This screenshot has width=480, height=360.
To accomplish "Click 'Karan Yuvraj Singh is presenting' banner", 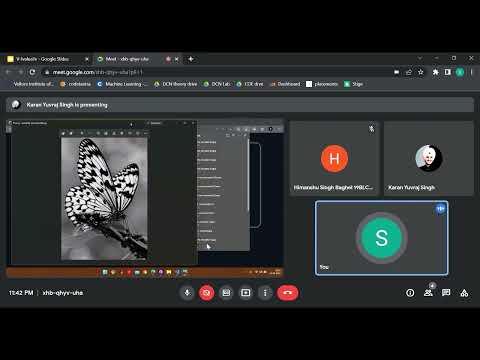I will (x=240, y=105).
